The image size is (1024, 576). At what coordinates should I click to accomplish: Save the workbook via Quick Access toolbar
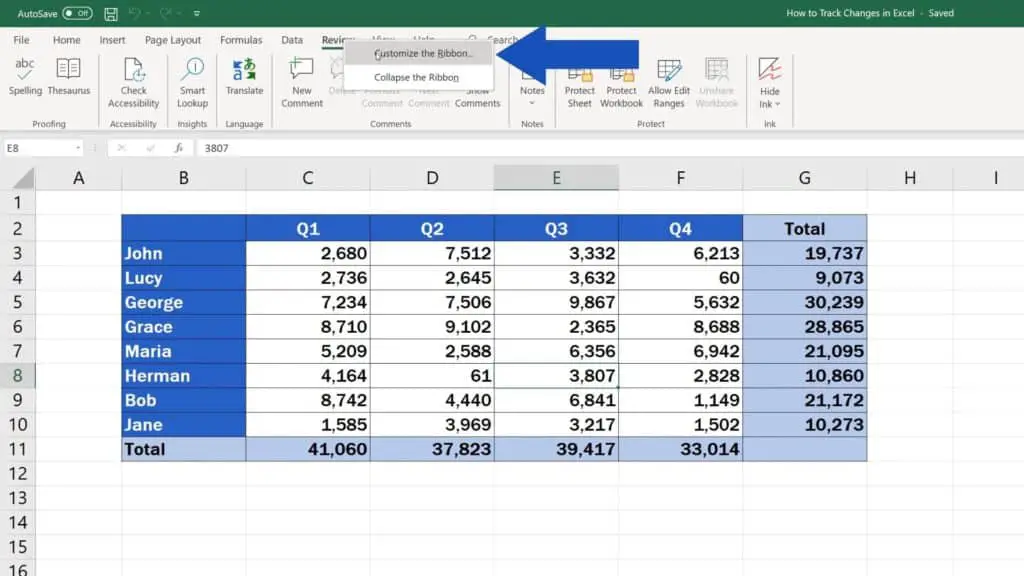pyautogui.click(x=110, y=13)
